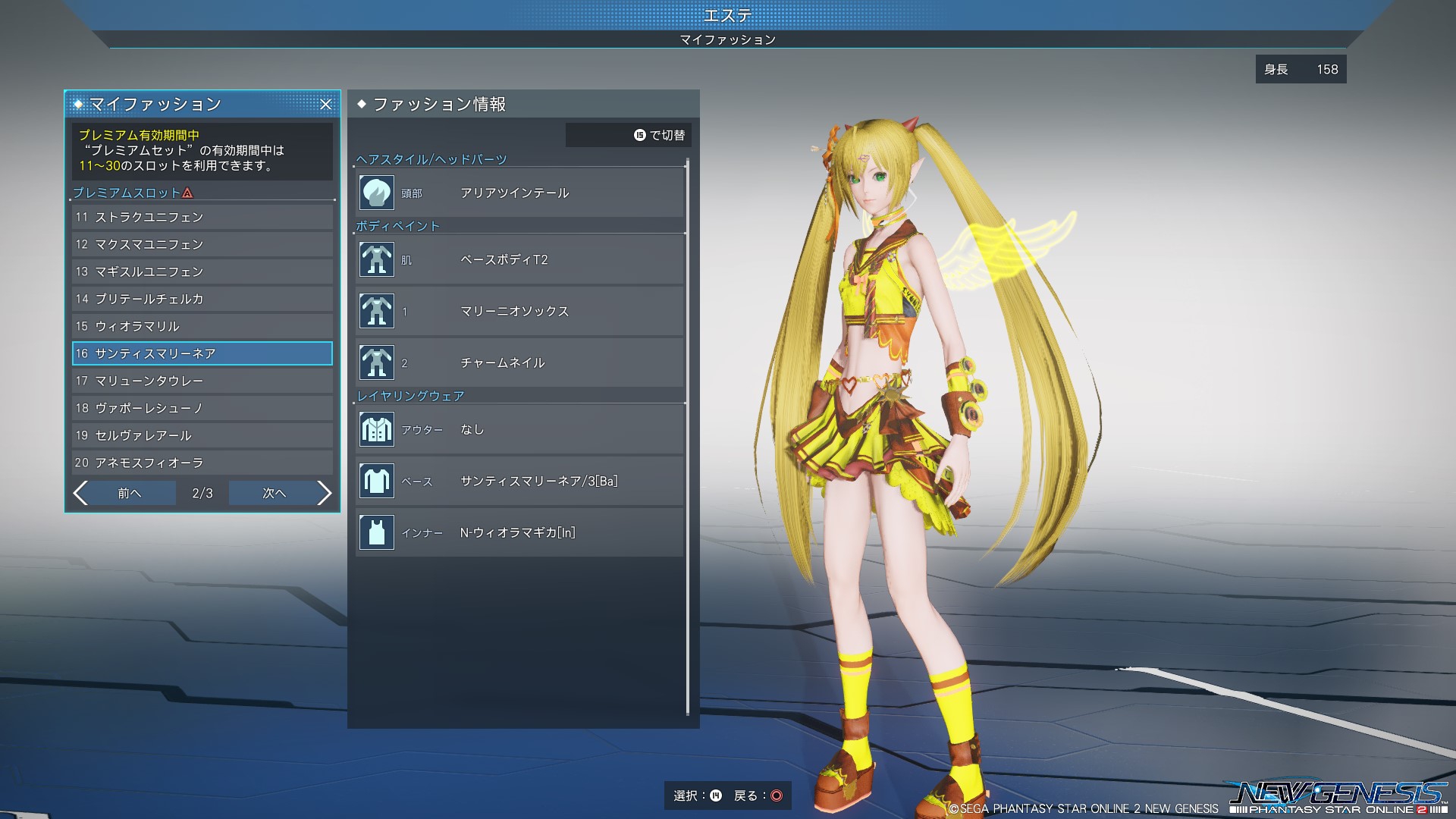Screen dimensions: 1456x819
Task: Click the サンティスマリーネア/3[Ba] basewear entry
Action: point(520,481)
